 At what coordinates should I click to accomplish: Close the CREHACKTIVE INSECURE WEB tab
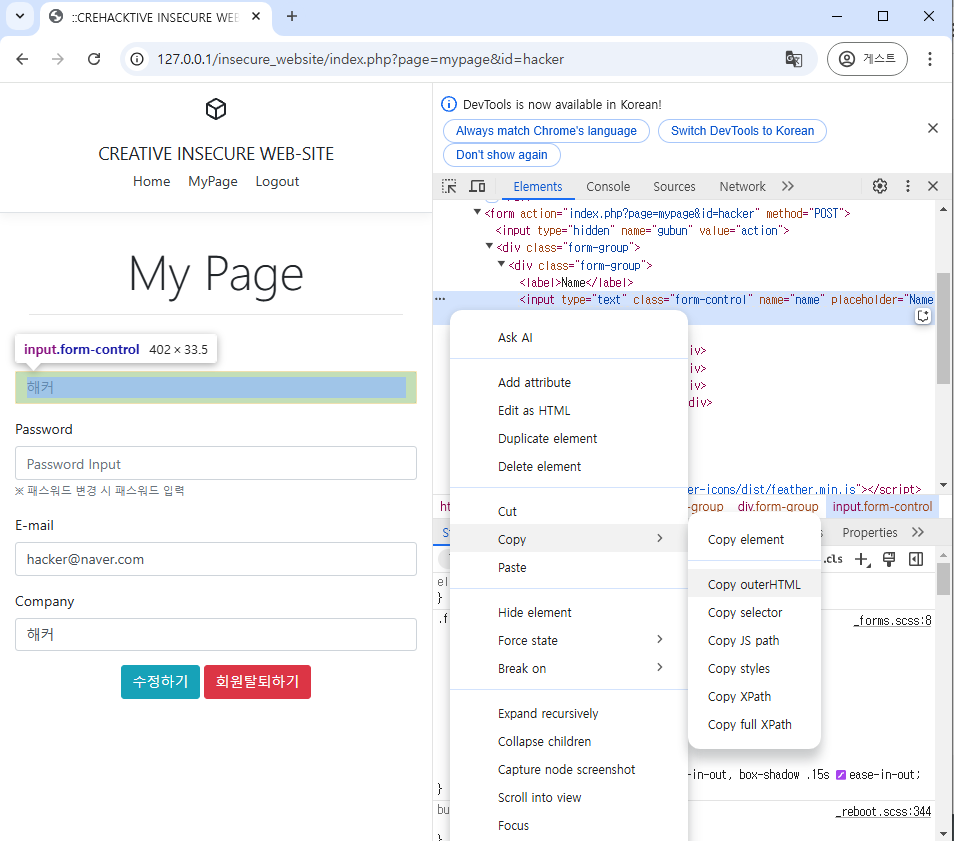click(256, 16)
